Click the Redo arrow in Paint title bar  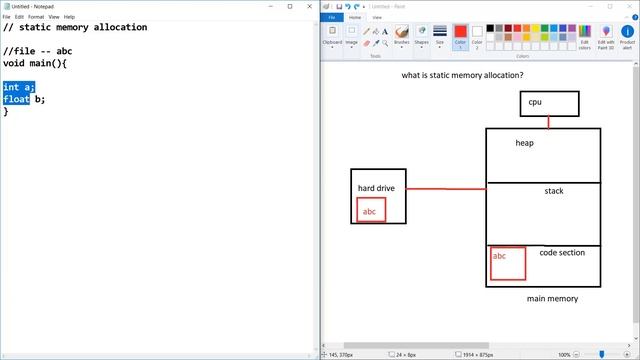pyautogui.click(x=357, y=7)
